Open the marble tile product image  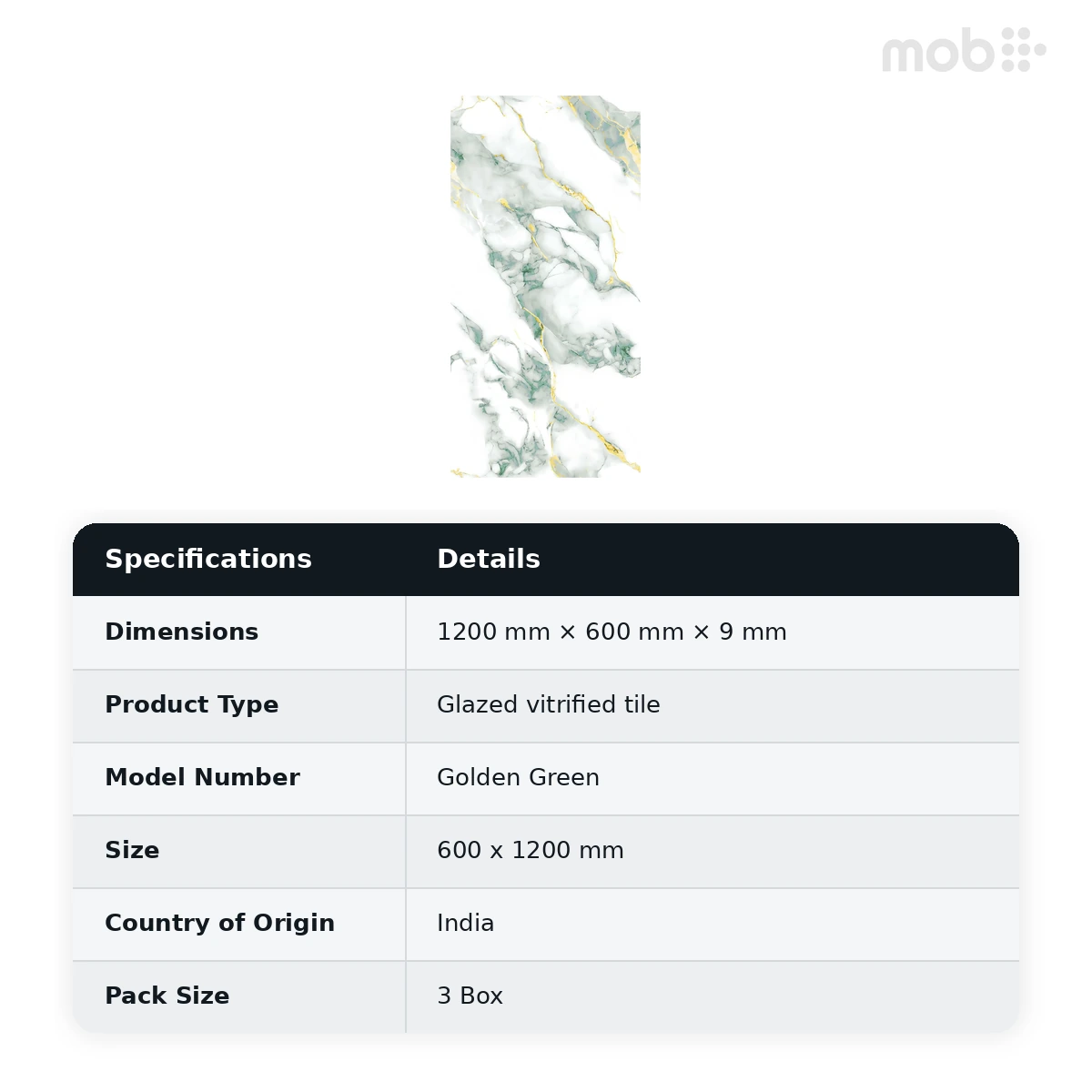545,287
